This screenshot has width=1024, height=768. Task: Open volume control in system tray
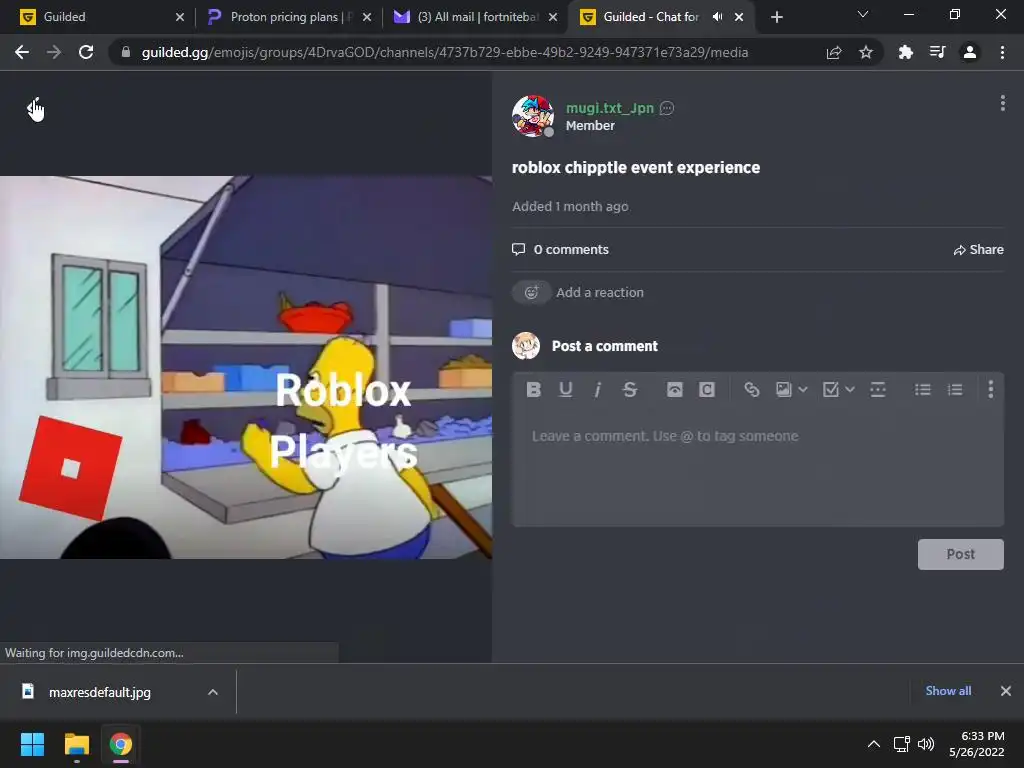[926, 744]
